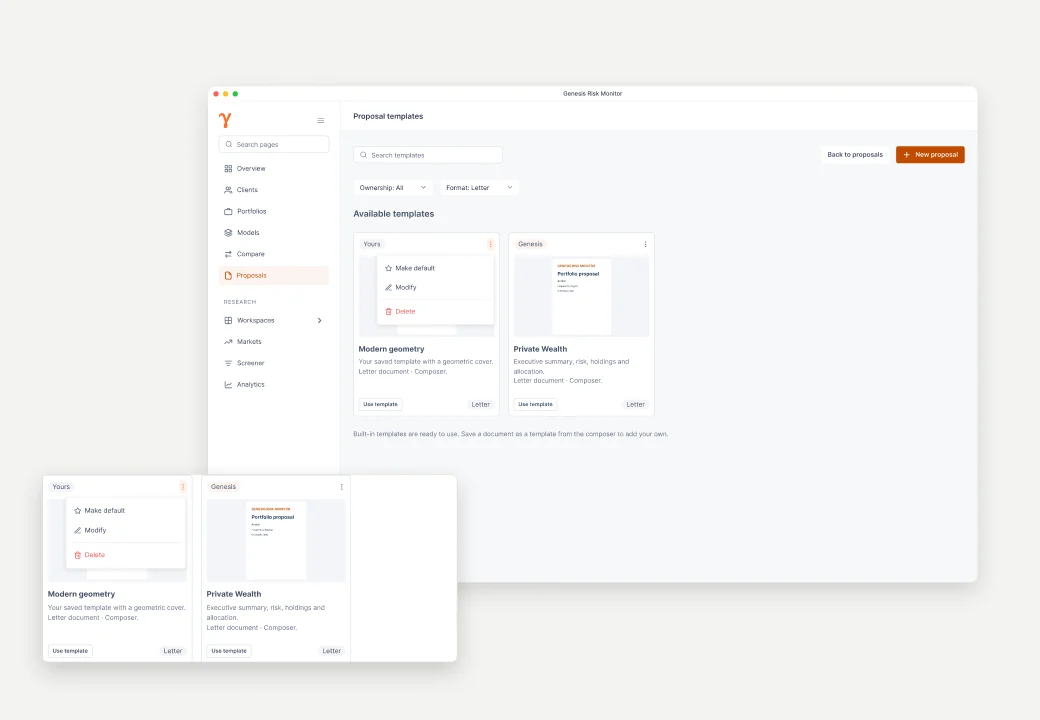Viewport: 1040px width, 720px height.
Task: Expand the Workspaces chevron arrow
Action: [x=320, y=320]
